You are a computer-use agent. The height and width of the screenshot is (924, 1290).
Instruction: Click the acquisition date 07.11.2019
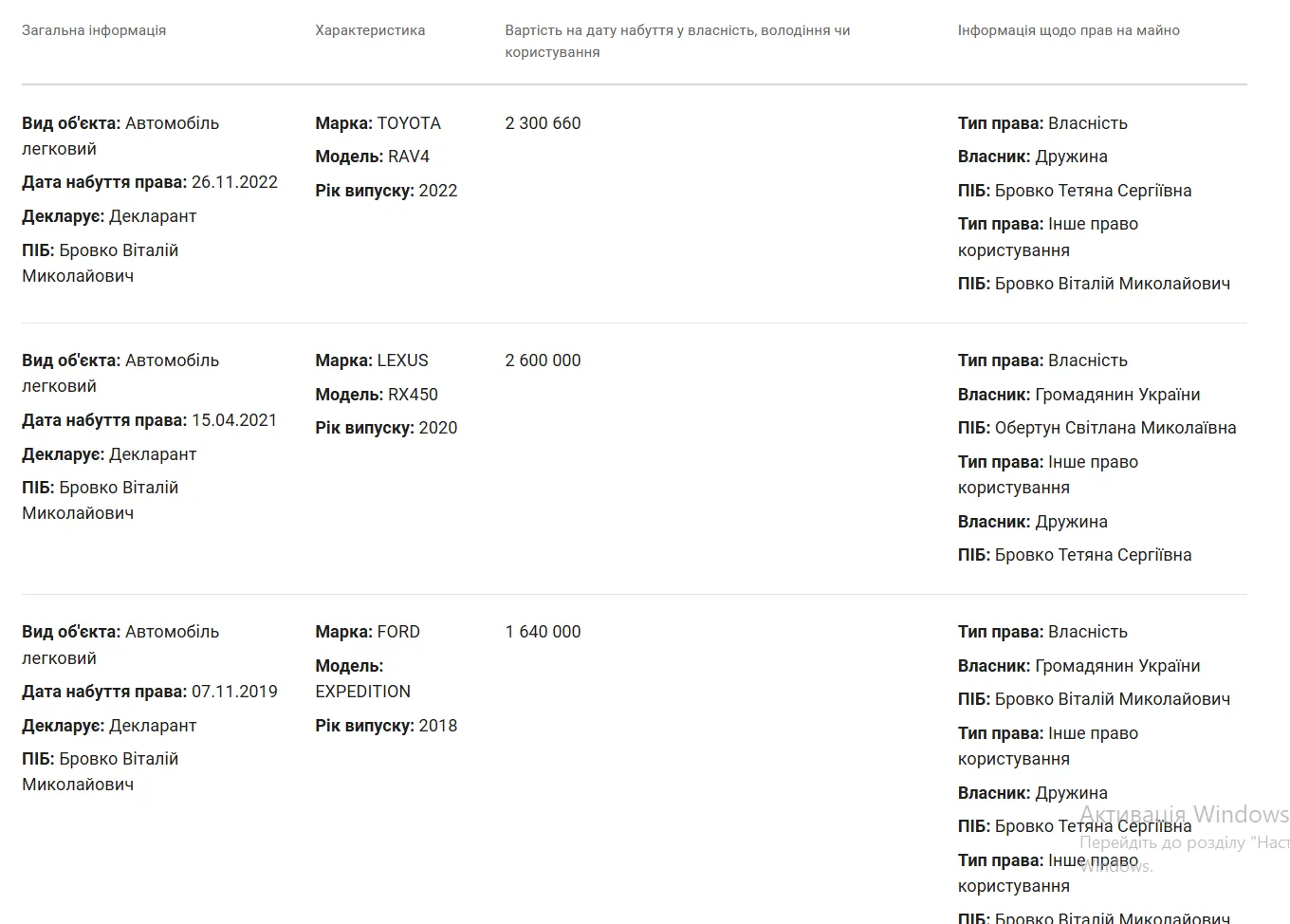(x=234, y=692)
